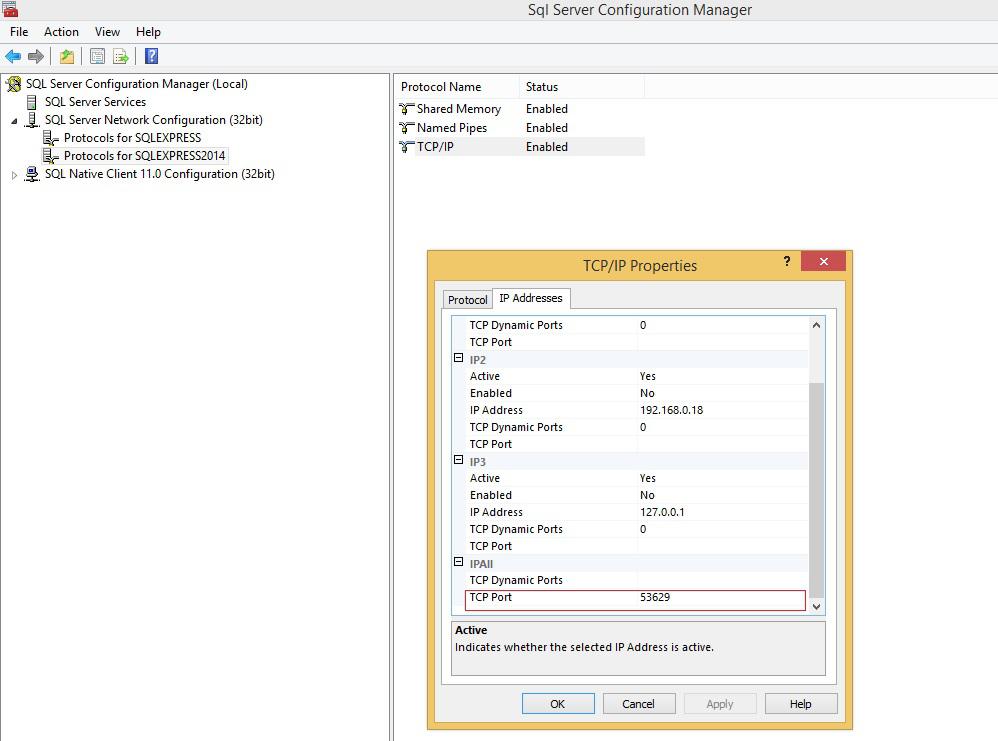This screenshot has width=998, height=741.
Task: Open the File menu
Action: click(19, 32)
